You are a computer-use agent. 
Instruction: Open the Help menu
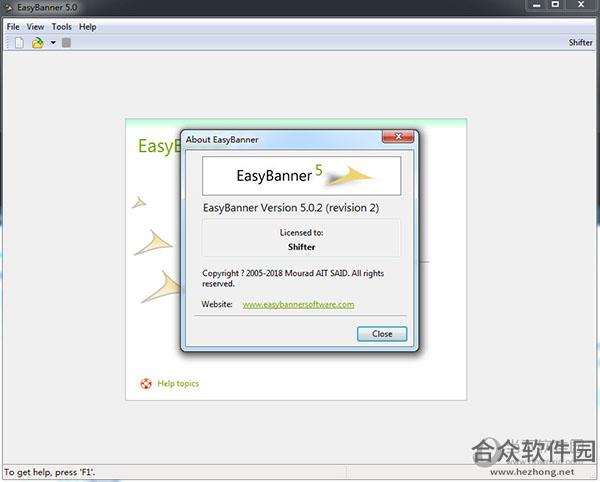pos(88,27)
